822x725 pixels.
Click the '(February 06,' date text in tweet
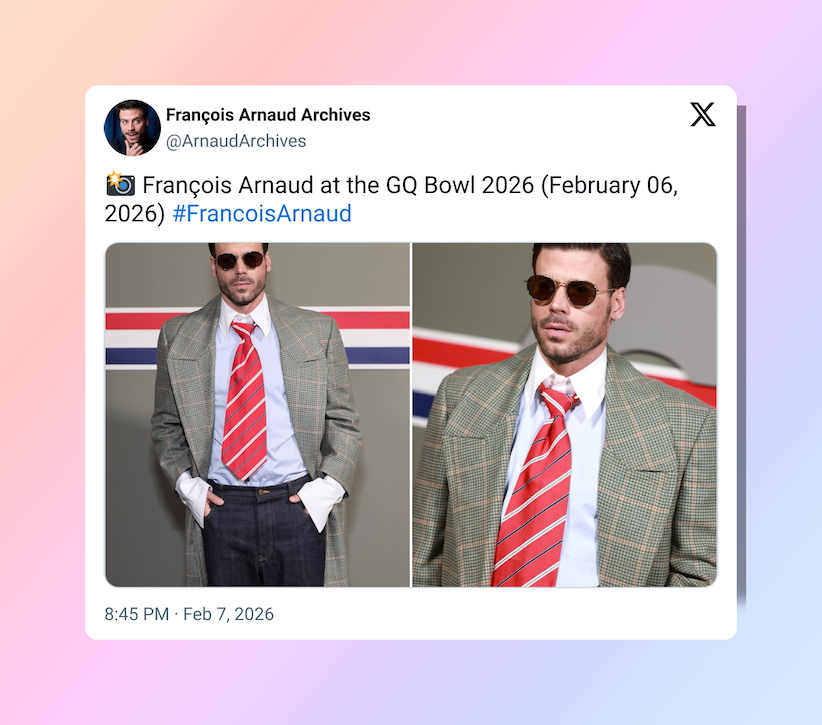[609, 186]
